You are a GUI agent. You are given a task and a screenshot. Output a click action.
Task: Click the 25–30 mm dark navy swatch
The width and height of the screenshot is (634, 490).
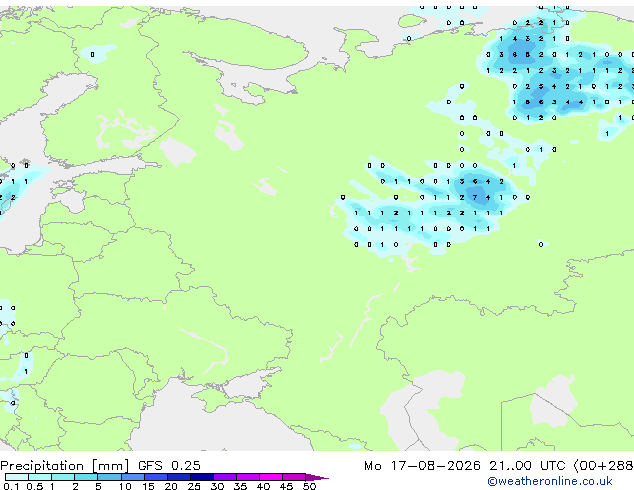(202, 477)
